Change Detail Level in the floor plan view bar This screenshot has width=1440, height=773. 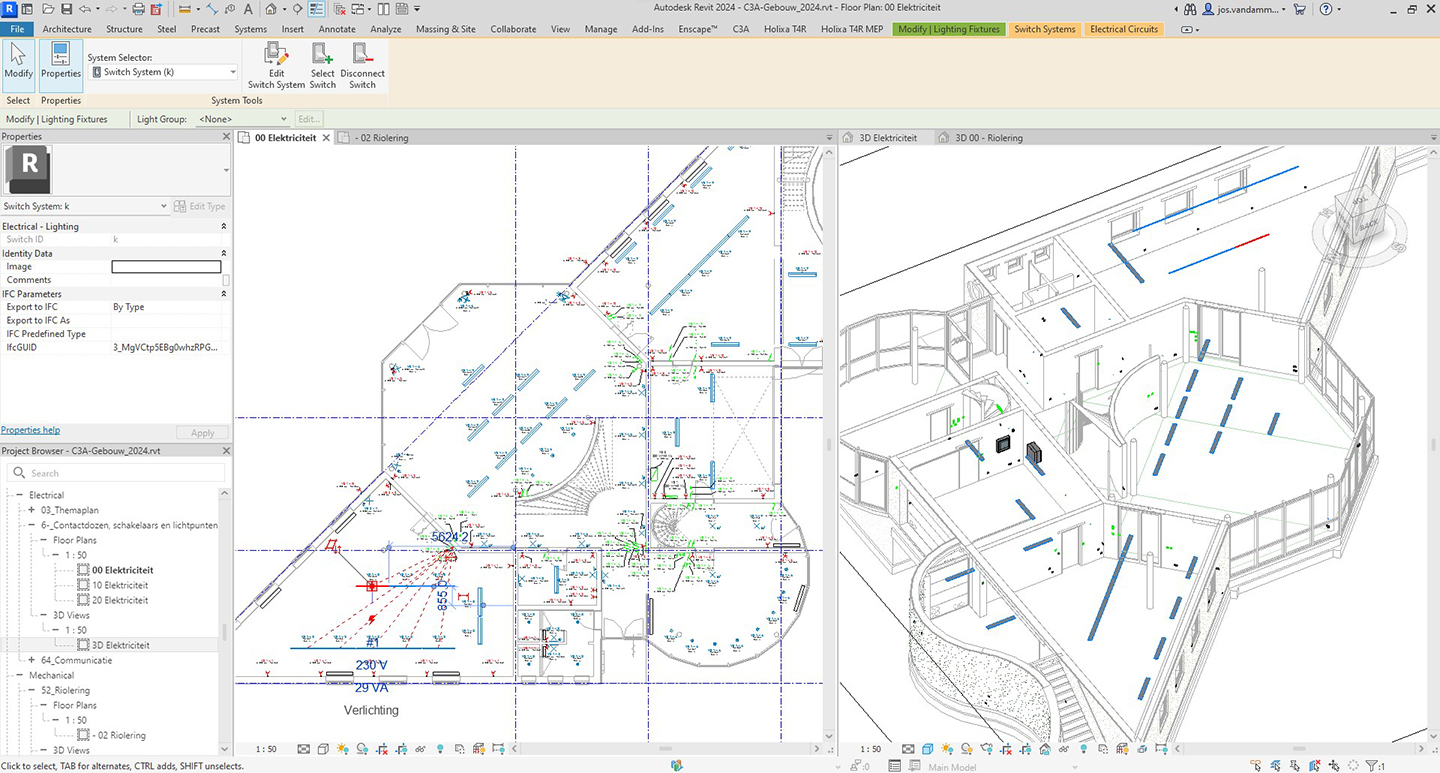(x=303, y=749)
